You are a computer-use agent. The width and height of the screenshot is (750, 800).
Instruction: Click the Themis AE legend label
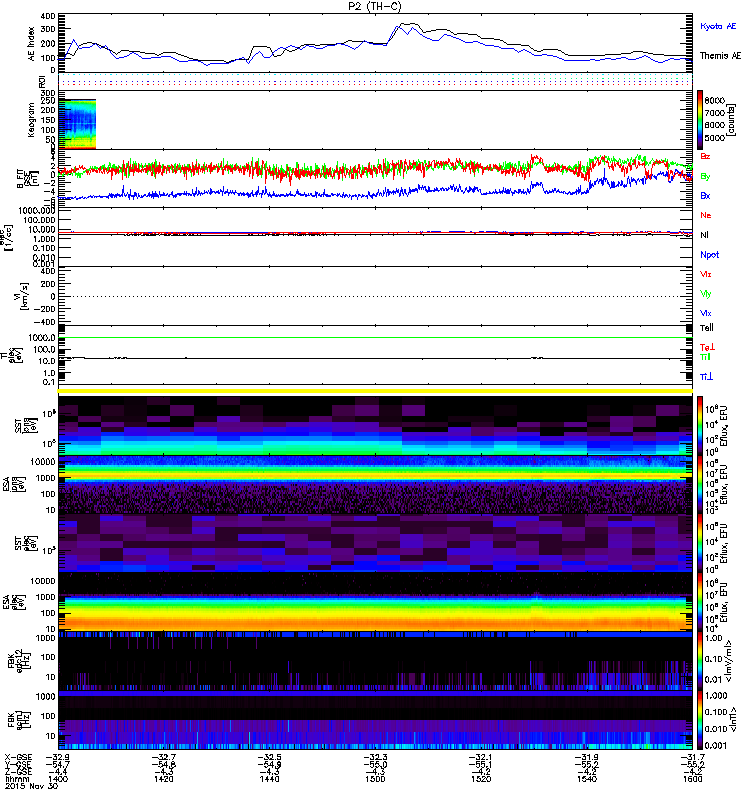pos(720,56)
